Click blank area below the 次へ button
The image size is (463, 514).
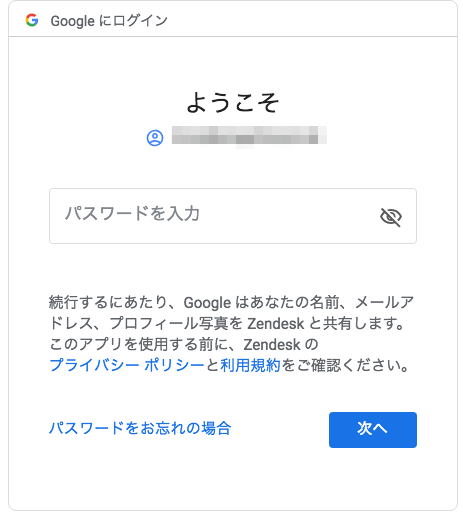point(373,478)
